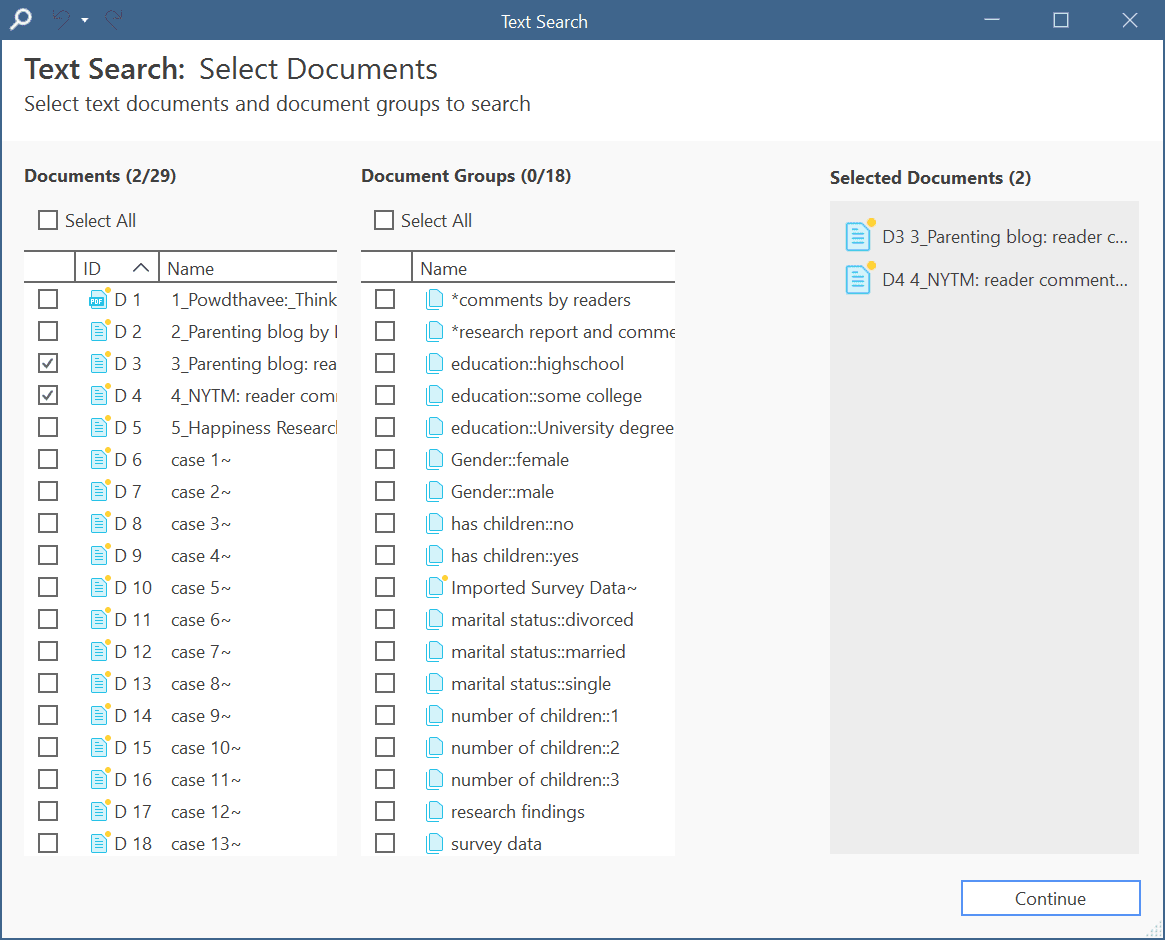This screenshot has width=1165, height=940.
Task: Click document name case 4~
Action: (x=201, y=556)
